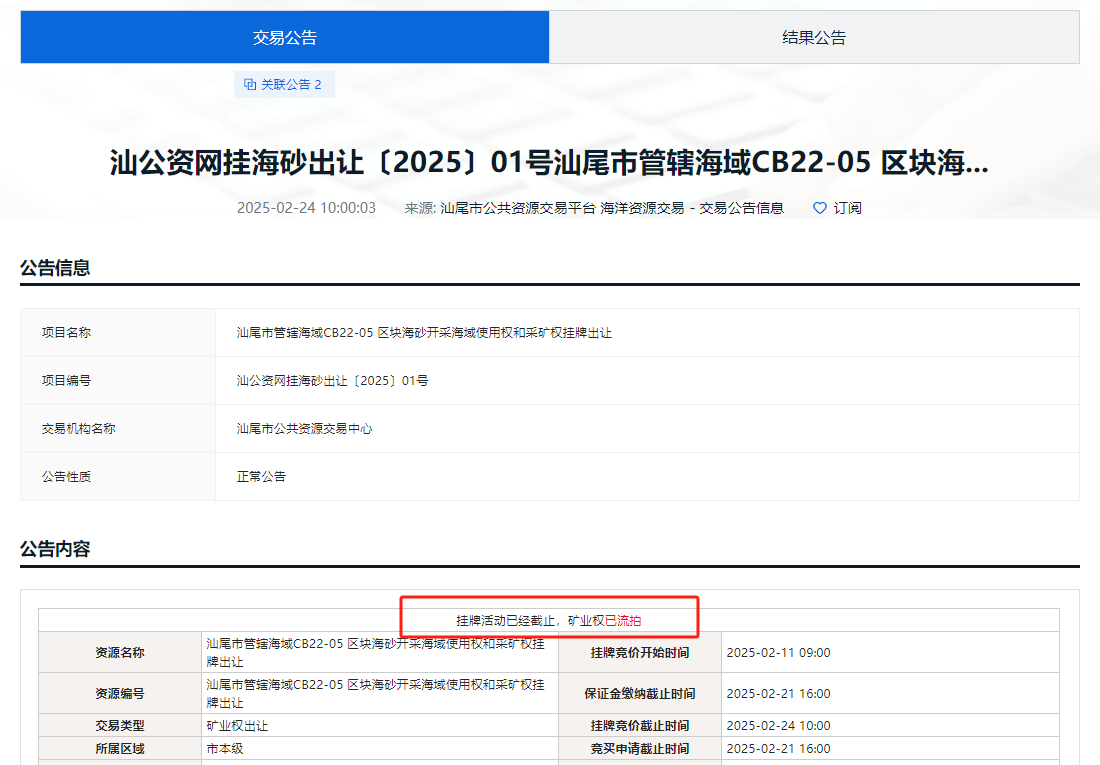Click the 汕尾市公共资源交易中心 cell

coord(304,429)
